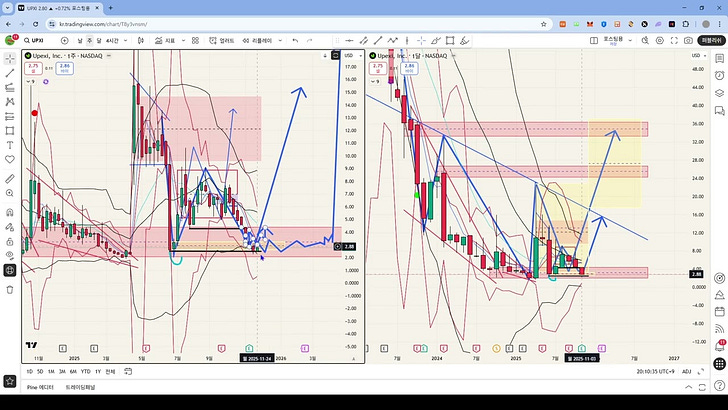The image size is (728, 410).
Task: Switch to the monthly (달) interval
Action: coord(99,40)
